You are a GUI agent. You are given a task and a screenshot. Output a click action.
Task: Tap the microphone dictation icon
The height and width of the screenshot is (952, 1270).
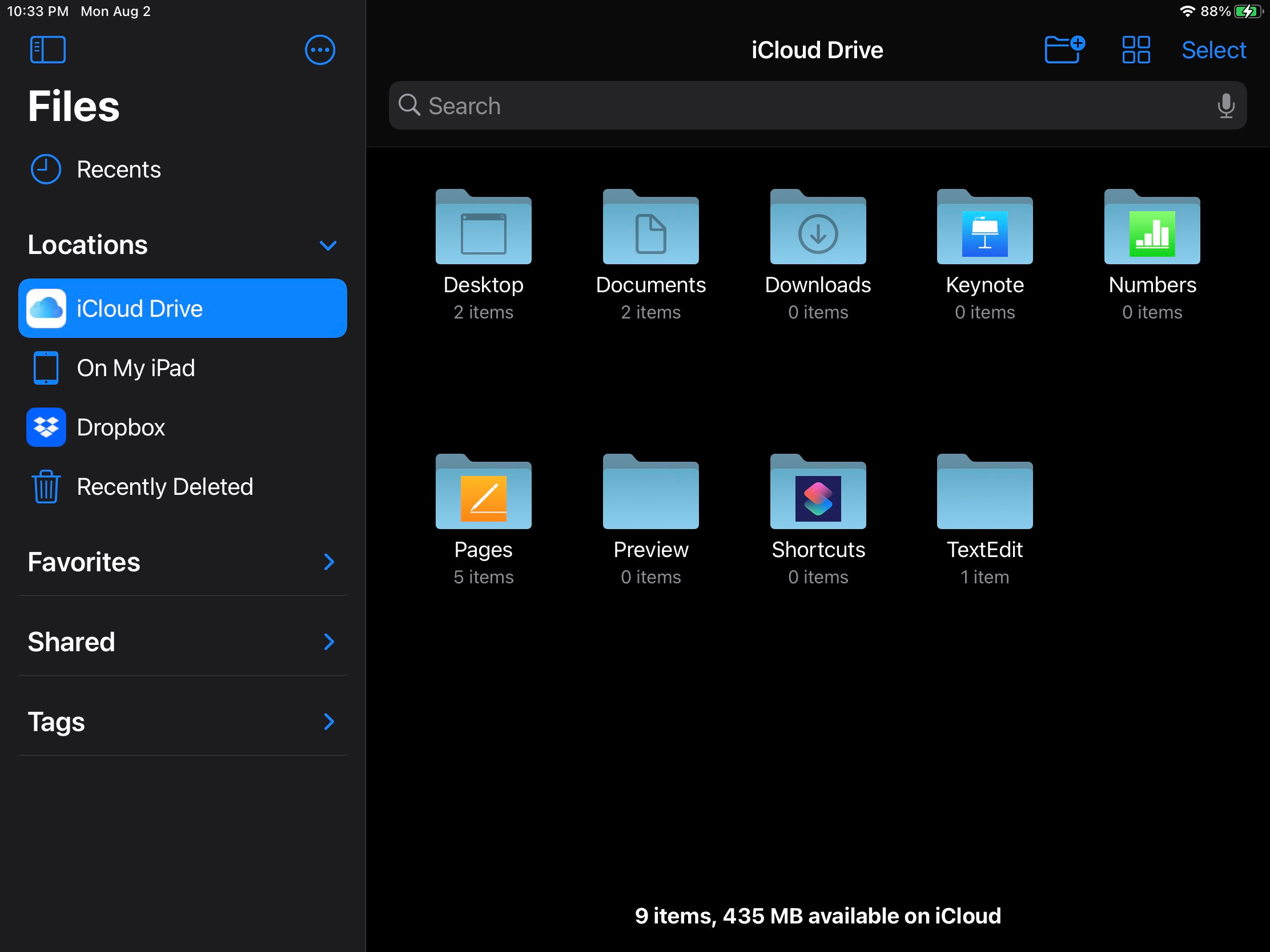click(x=1225, y=106)
